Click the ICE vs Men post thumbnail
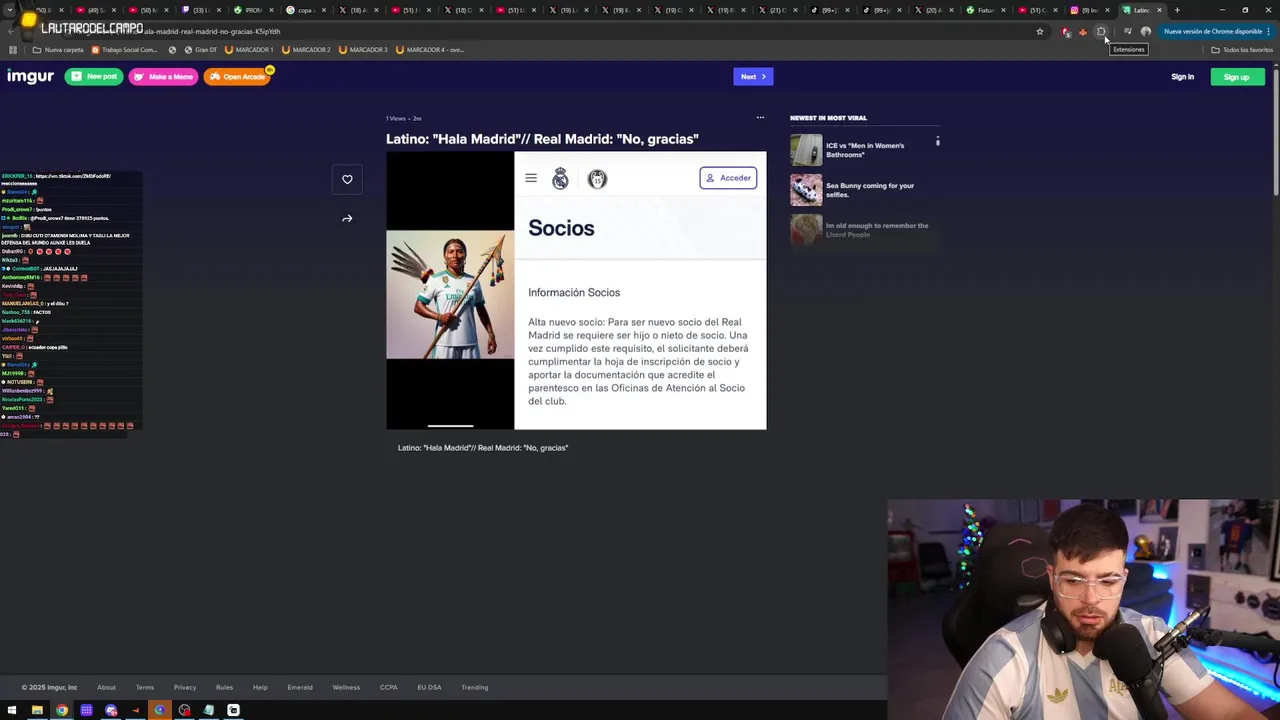The width and height of the screenshot is (1280, 720). click(806, 150)
